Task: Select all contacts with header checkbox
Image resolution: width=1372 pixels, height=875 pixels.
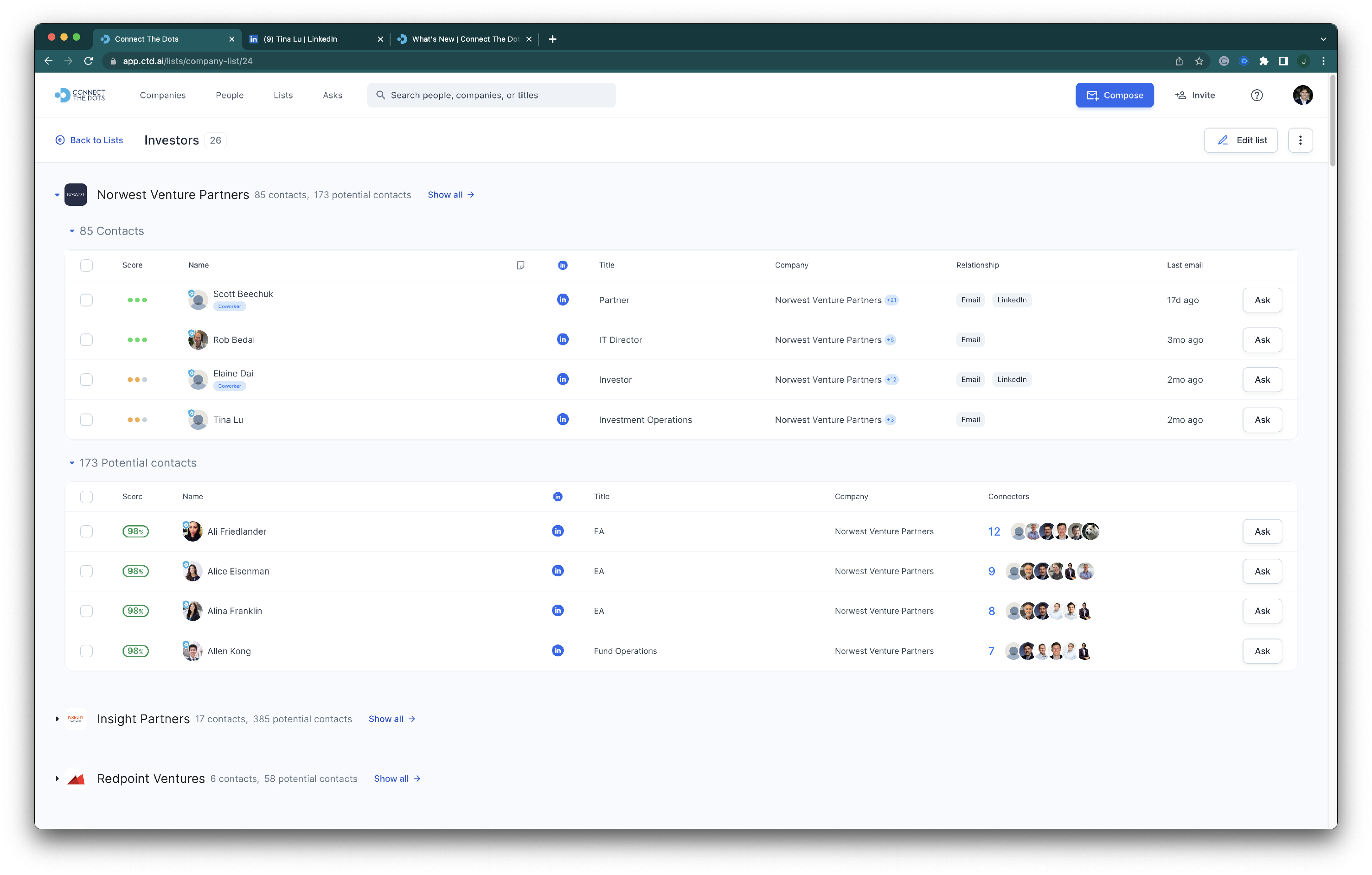Action: pyautogui.click(x=86, y=265)
